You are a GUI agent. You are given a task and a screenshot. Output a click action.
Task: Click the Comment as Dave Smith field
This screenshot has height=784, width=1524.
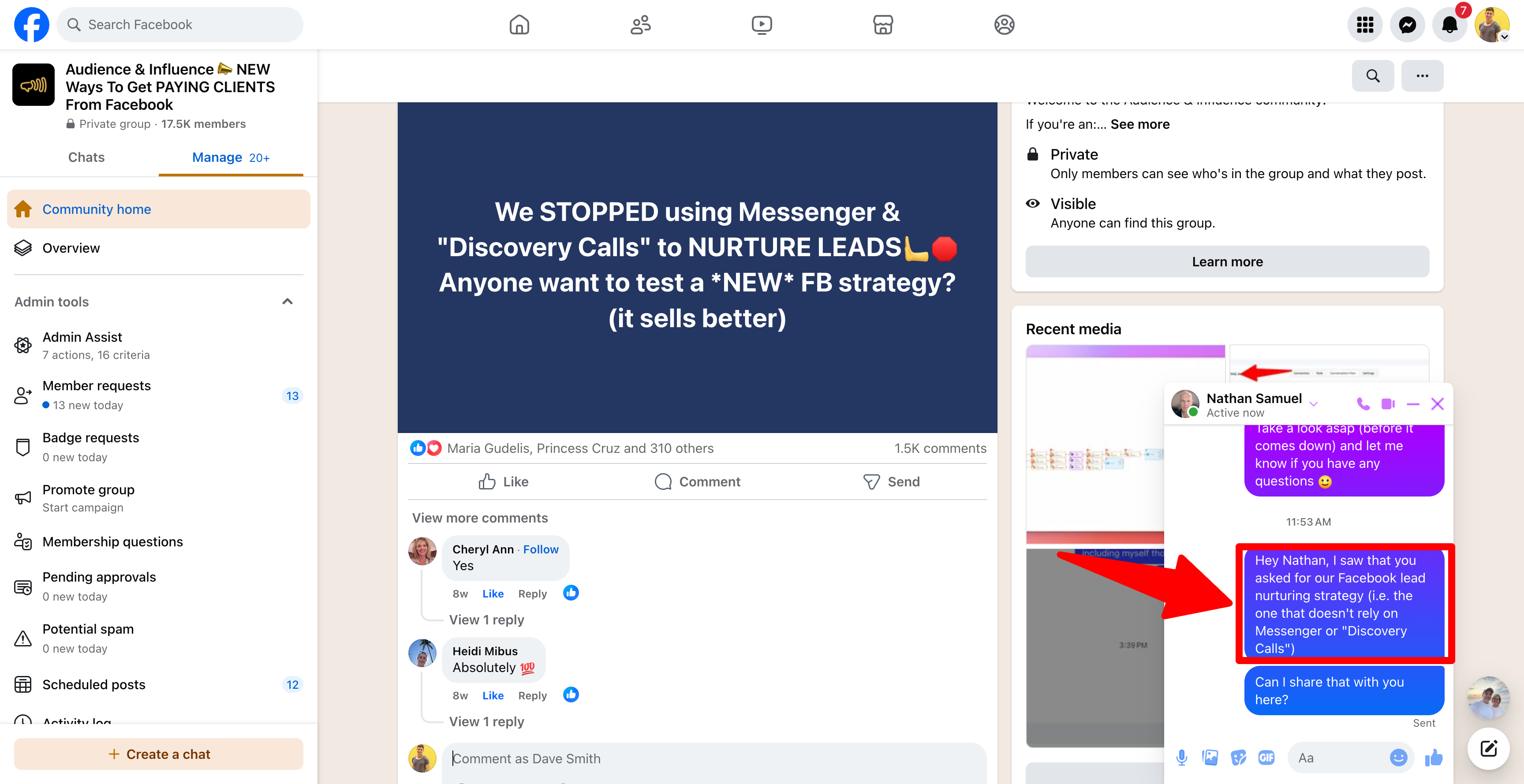pos(713,758)
